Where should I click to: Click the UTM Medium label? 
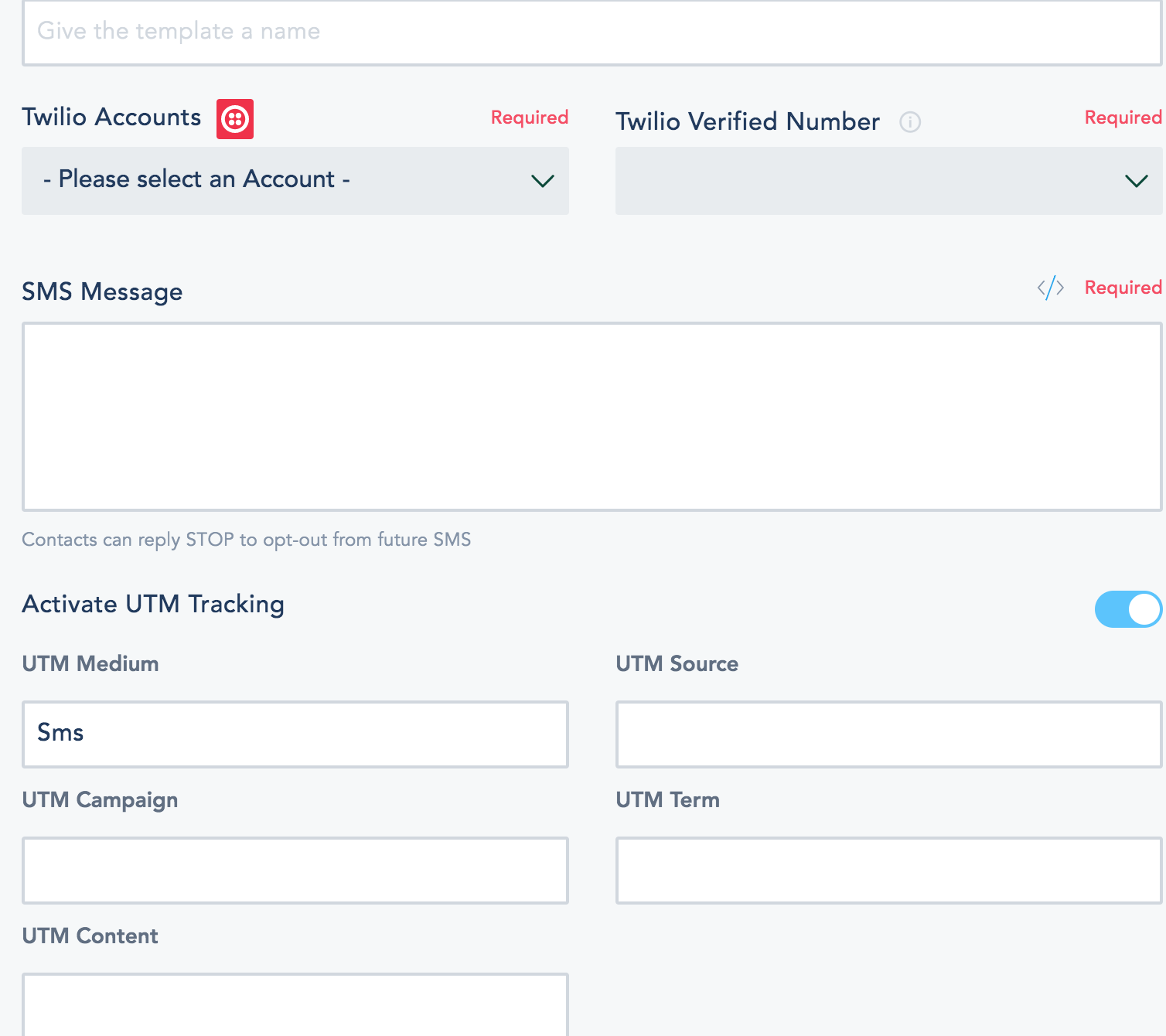(90, 664)
